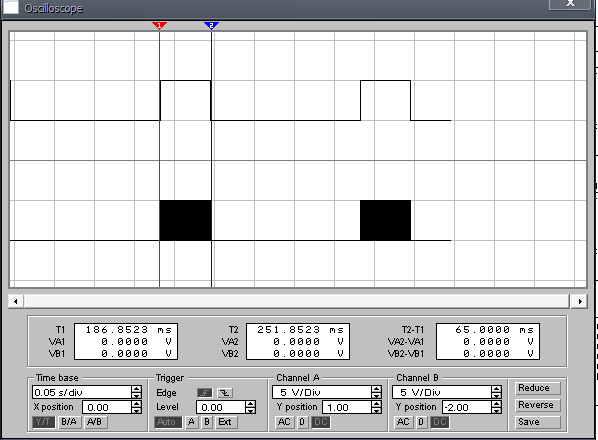
Task: Click the left scroll arrow under the display
Action: [x=16, y=301]
